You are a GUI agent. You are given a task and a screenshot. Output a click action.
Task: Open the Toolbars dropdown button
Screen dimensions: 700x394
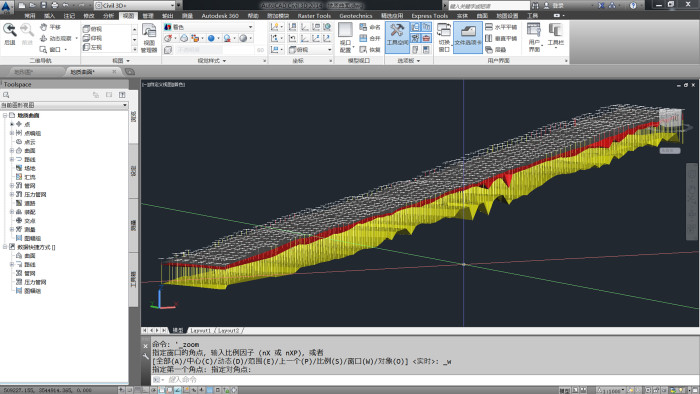pyautogui.click(x=556, y=37)
